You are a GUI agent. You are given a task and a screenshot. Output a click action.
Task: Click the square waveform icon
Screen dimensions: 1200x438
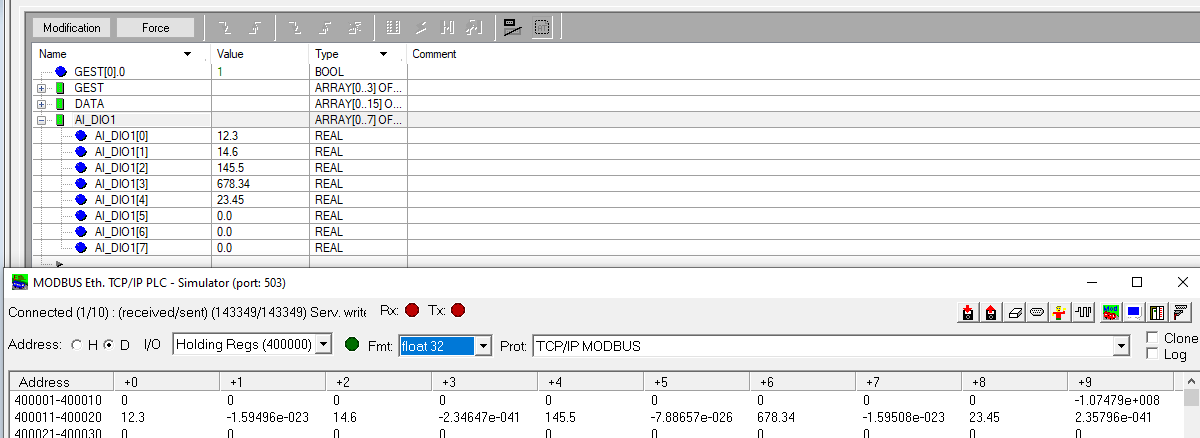pos(1083,313)
